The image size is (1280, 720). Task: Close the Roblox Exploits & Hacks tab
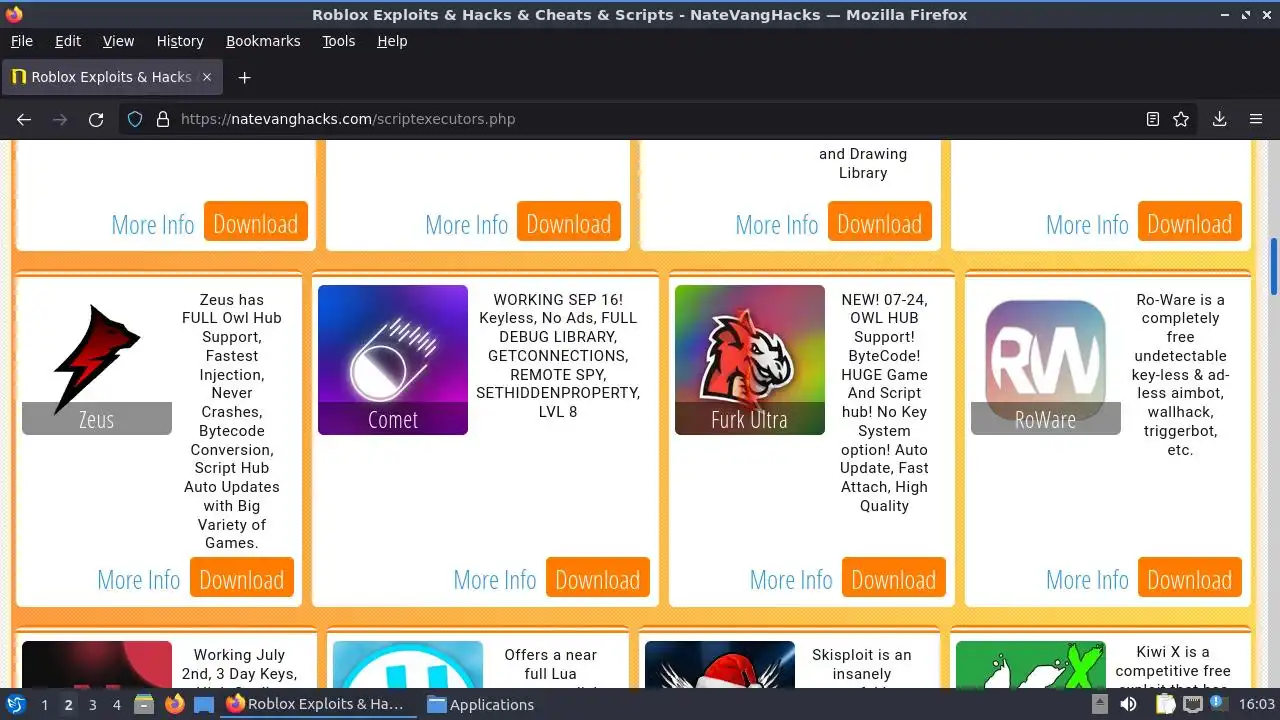pos(207,77)
